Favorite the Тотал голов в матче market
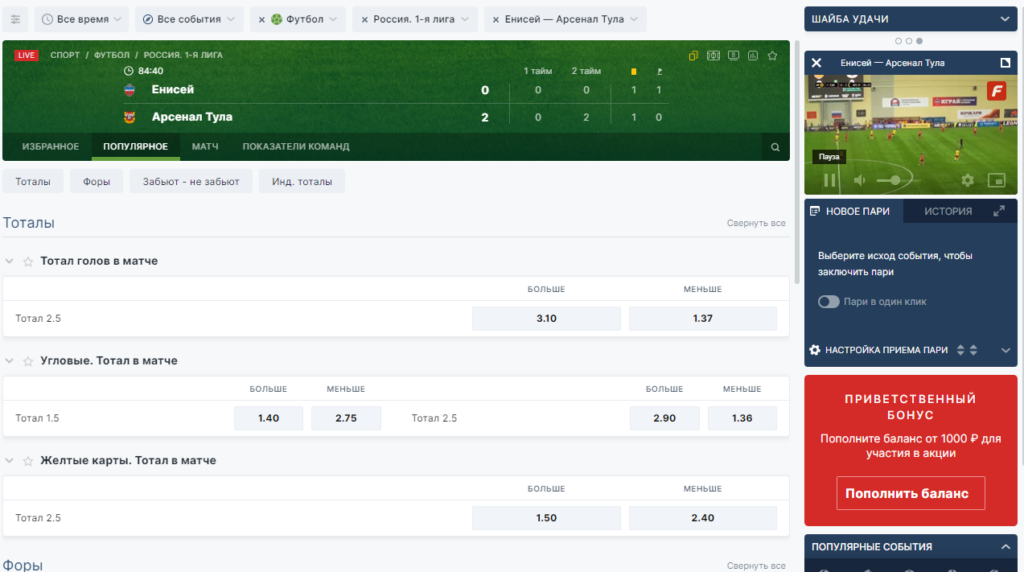1024x572 pixels. point(28,261)
